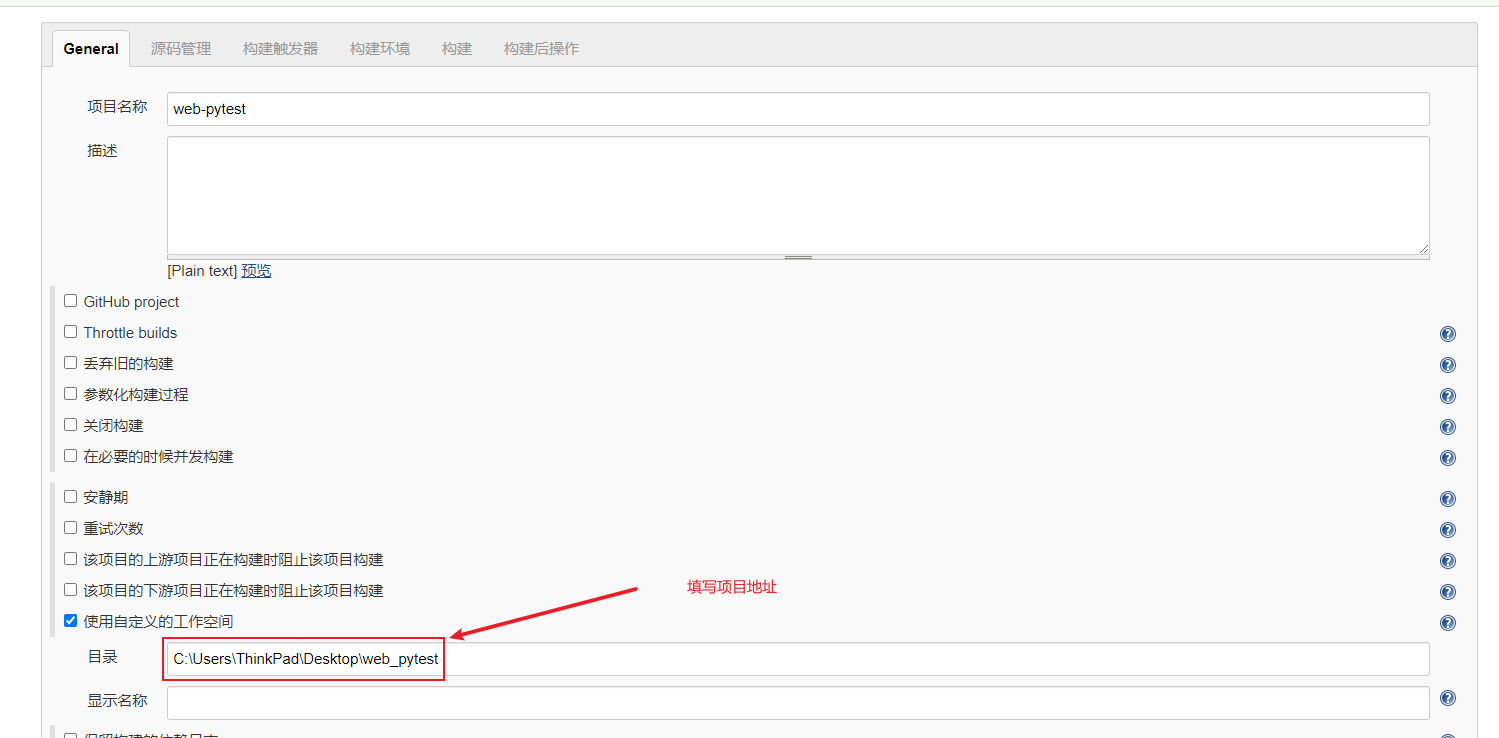1499x738 pixels.
Task: Enable the GitHub project checkbox
Action: pyautogui.click(x=70, y=300)
